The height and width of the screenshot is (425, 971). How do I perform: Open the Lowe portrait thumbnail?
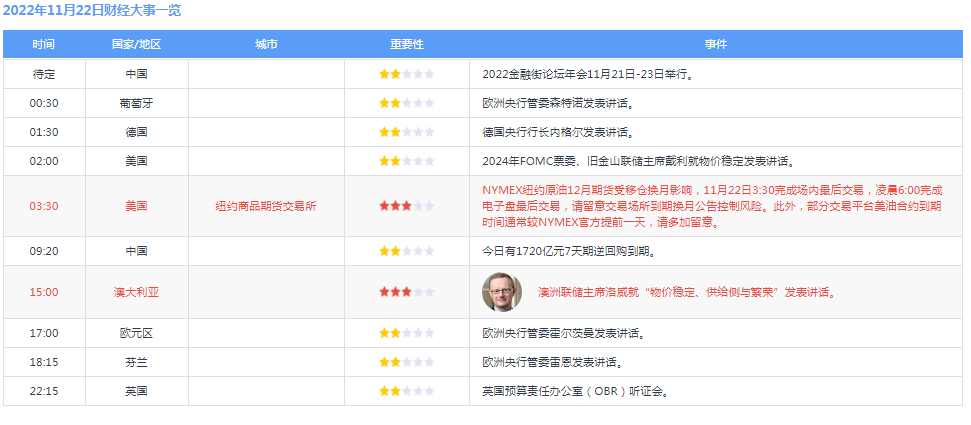502,292
